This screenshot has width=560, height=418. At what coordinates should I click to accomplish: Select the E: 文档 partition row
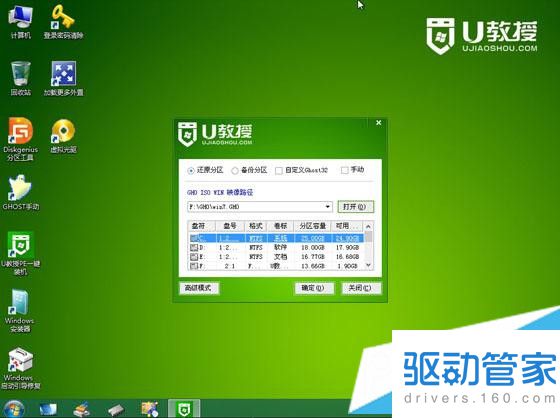point(276,257)
